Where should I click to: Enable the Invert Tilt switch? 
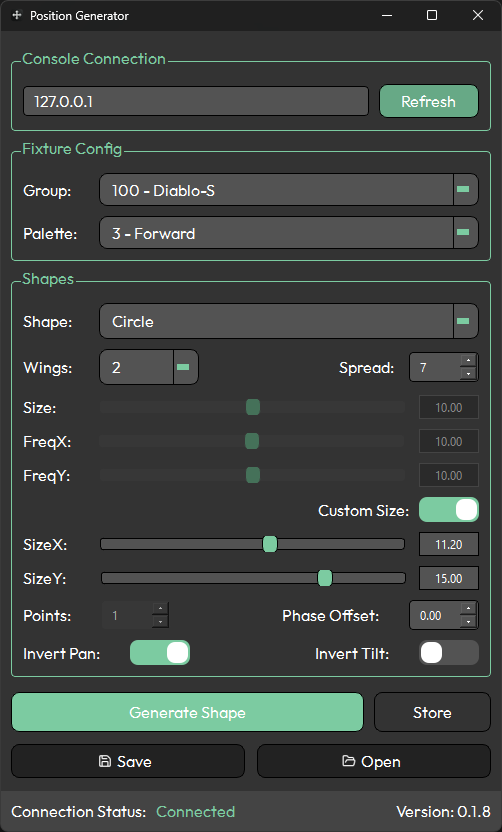[x=449, y=653]
